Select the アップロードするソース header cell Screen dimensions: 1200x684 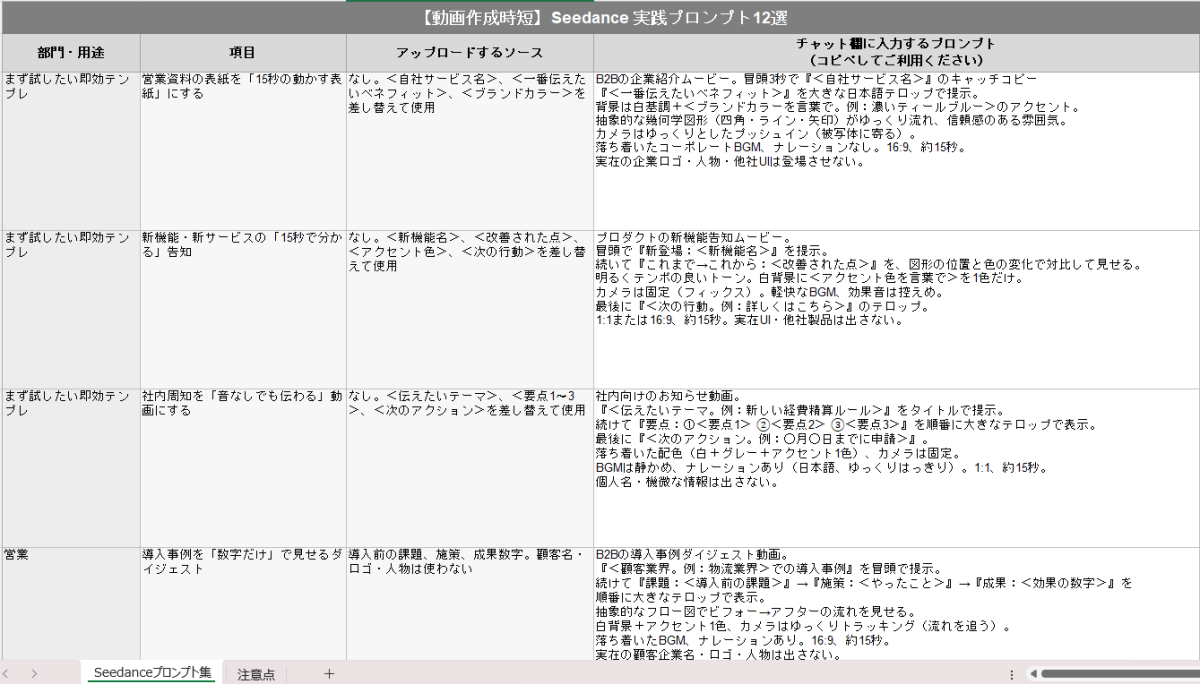[470, 52]
